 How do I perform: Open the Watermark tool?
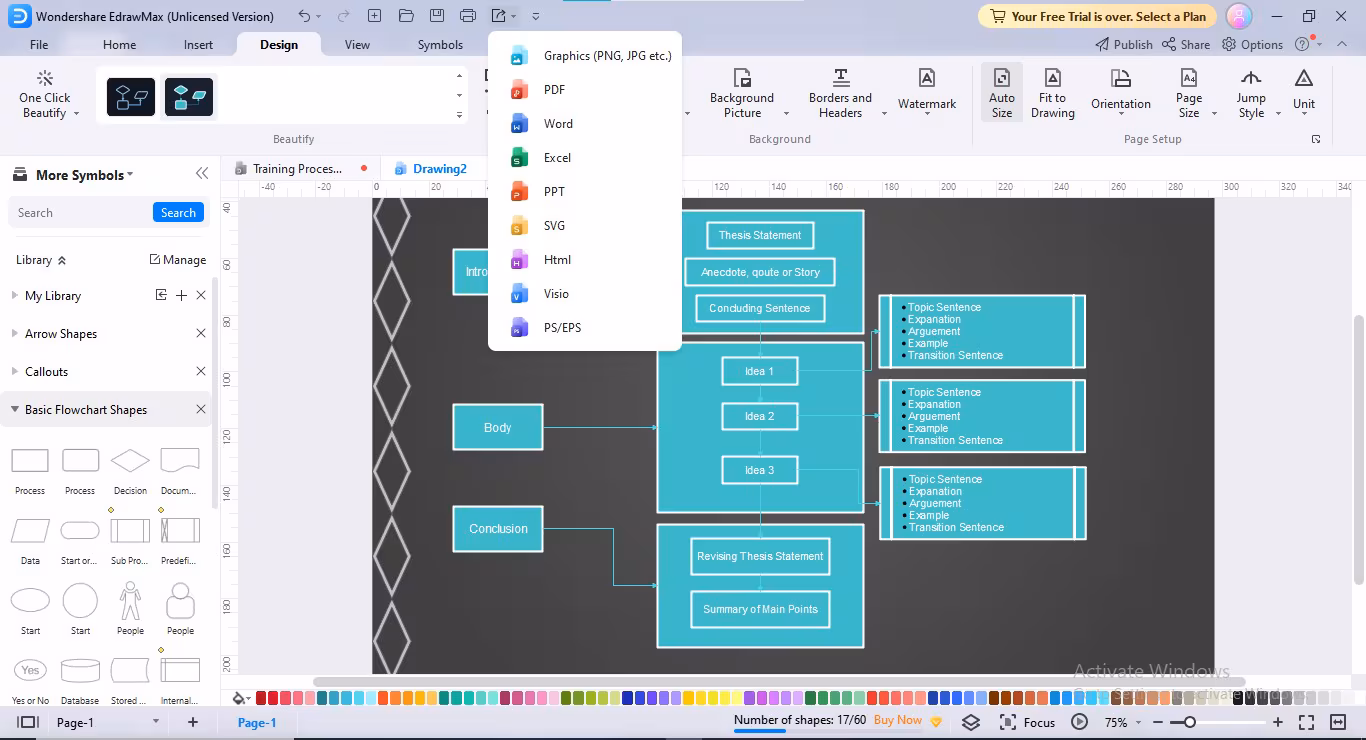(x=927, y=89)
